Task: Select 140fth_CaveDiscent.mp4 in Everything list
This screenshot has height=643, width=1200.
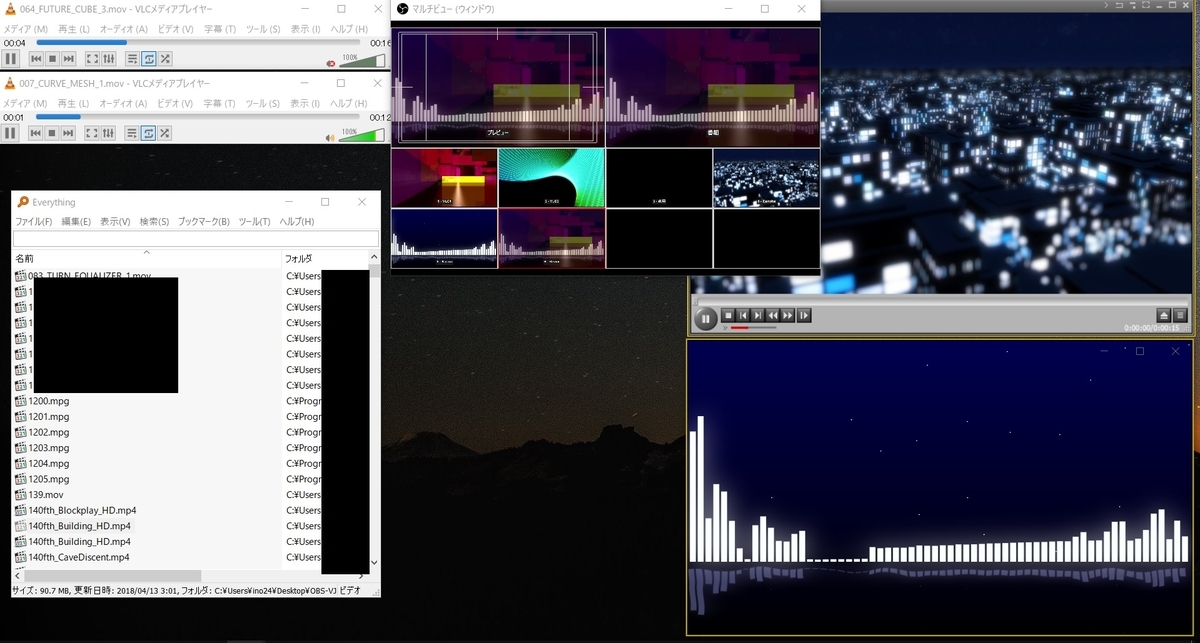Action: [x=79, y=557]
